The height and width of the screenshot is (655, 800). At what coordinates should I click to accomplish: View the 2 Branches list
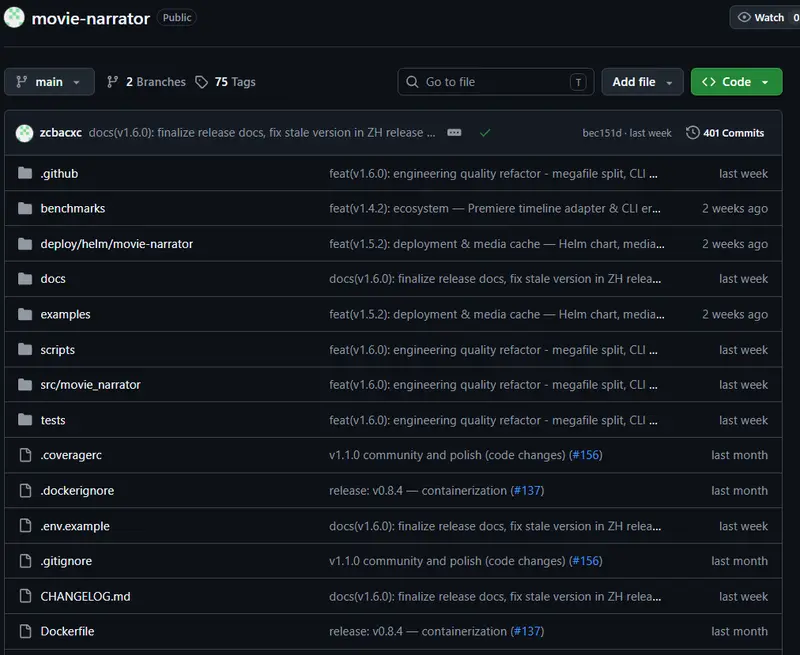coord(146,82)
